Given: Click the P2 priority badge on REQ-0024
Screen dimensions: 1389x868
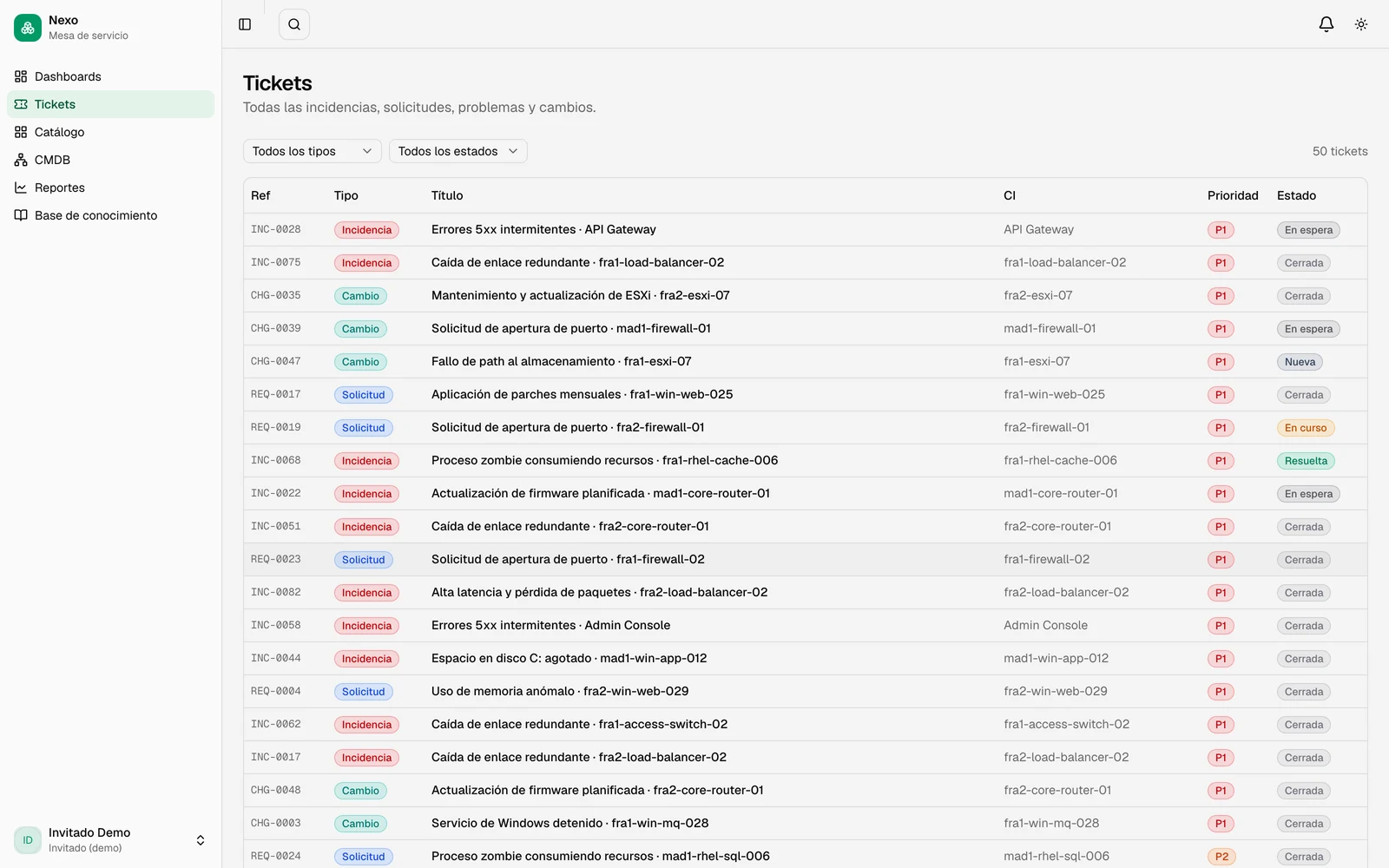Looking at the screenshot, I should (x=1221, y=857).
